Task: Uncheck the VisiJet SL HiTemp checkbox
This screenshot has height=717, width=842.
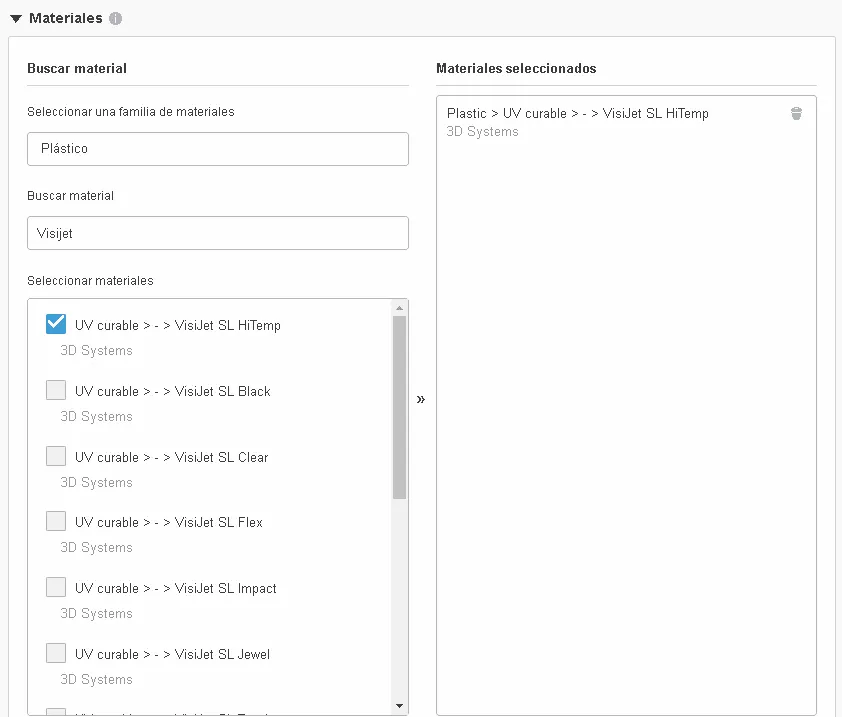Action: click(x=56, y=324)
